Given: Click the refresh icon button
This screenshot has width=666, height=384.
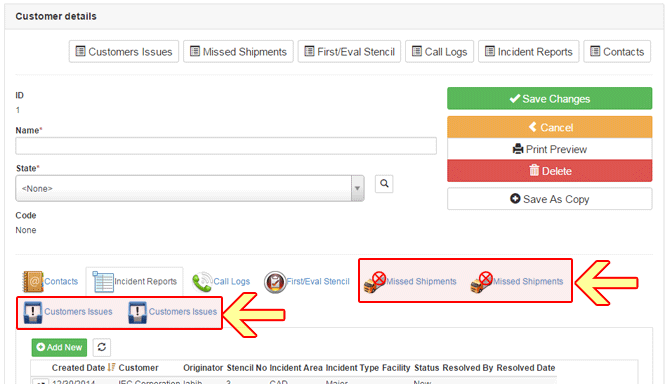Looking at the screenshot, I should 102,347.
